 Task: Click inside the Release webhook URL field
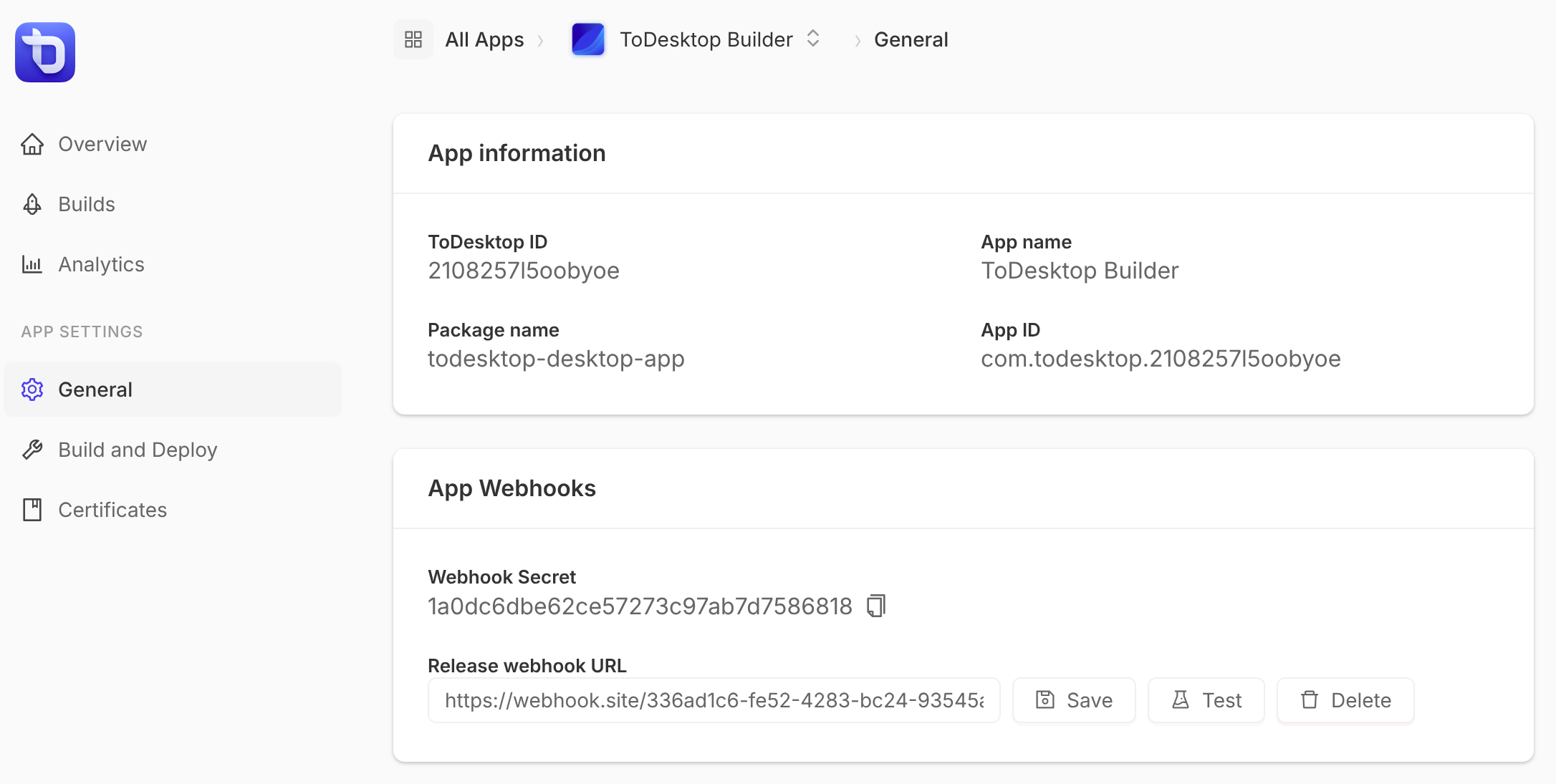tap(714, 700)
